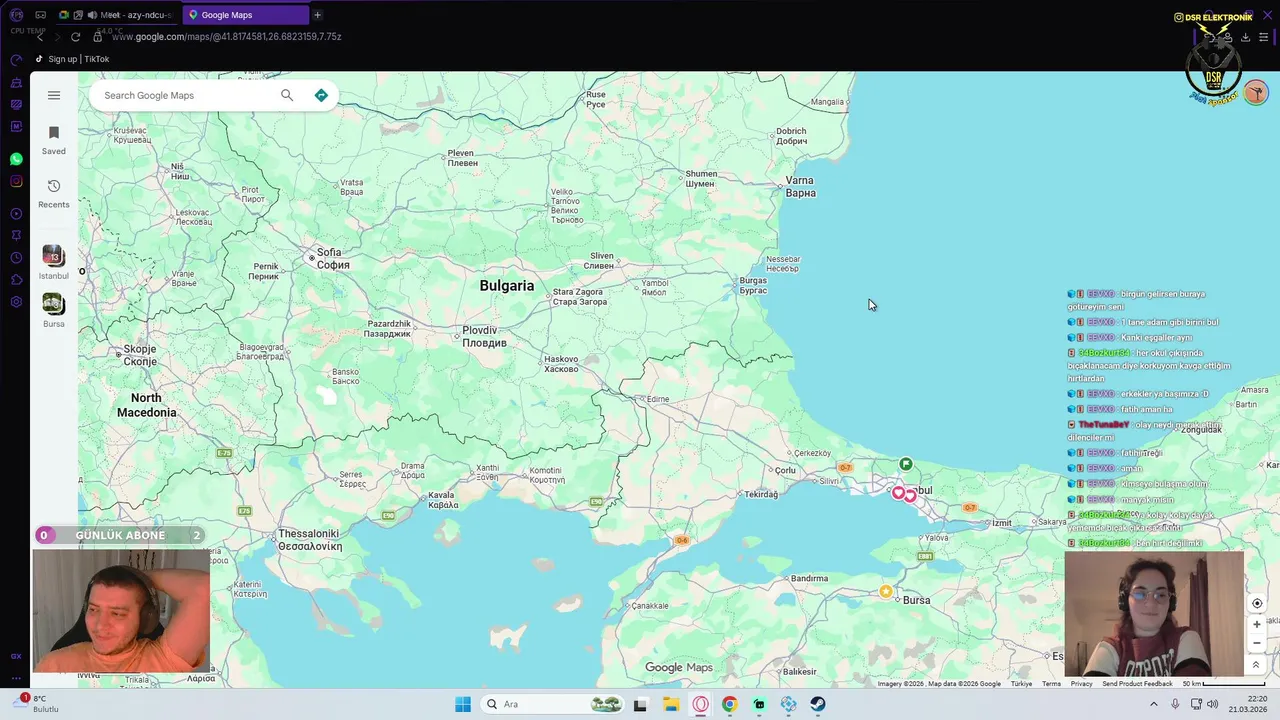Click the Edirne city label
The image size is (1280, 720).
(658, 399)
